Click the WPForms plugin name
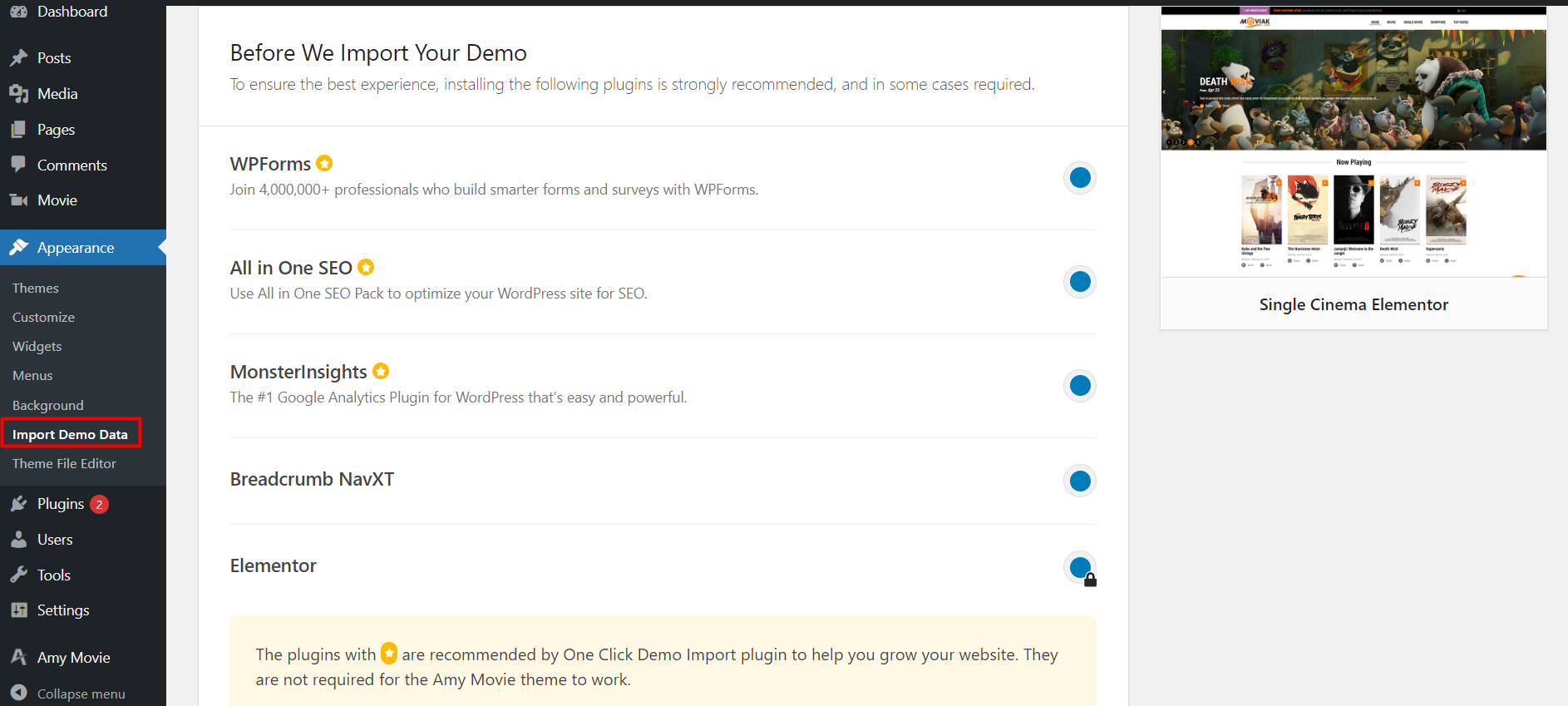1568x706 pixels. [270, 164]
